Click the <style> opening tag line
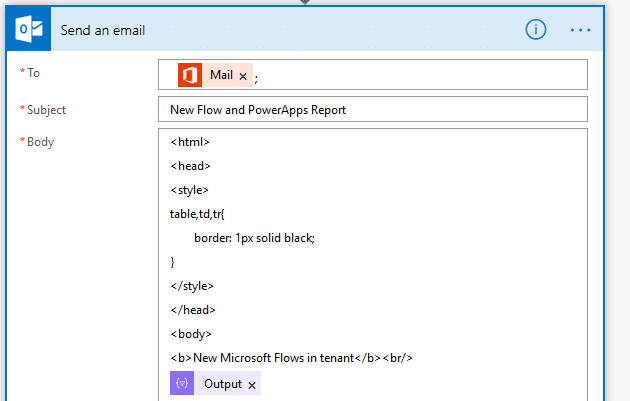The image size is (630, 401). pyautogui.click(x=189, y=190)
